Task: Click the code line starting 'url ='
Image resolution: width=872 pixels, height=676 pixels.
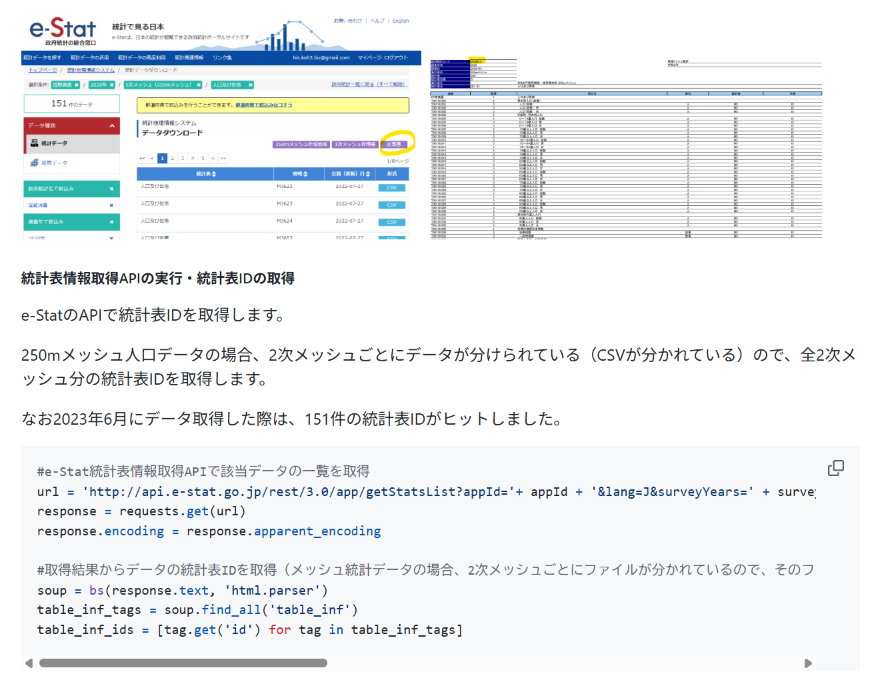Action: point(426,491)
